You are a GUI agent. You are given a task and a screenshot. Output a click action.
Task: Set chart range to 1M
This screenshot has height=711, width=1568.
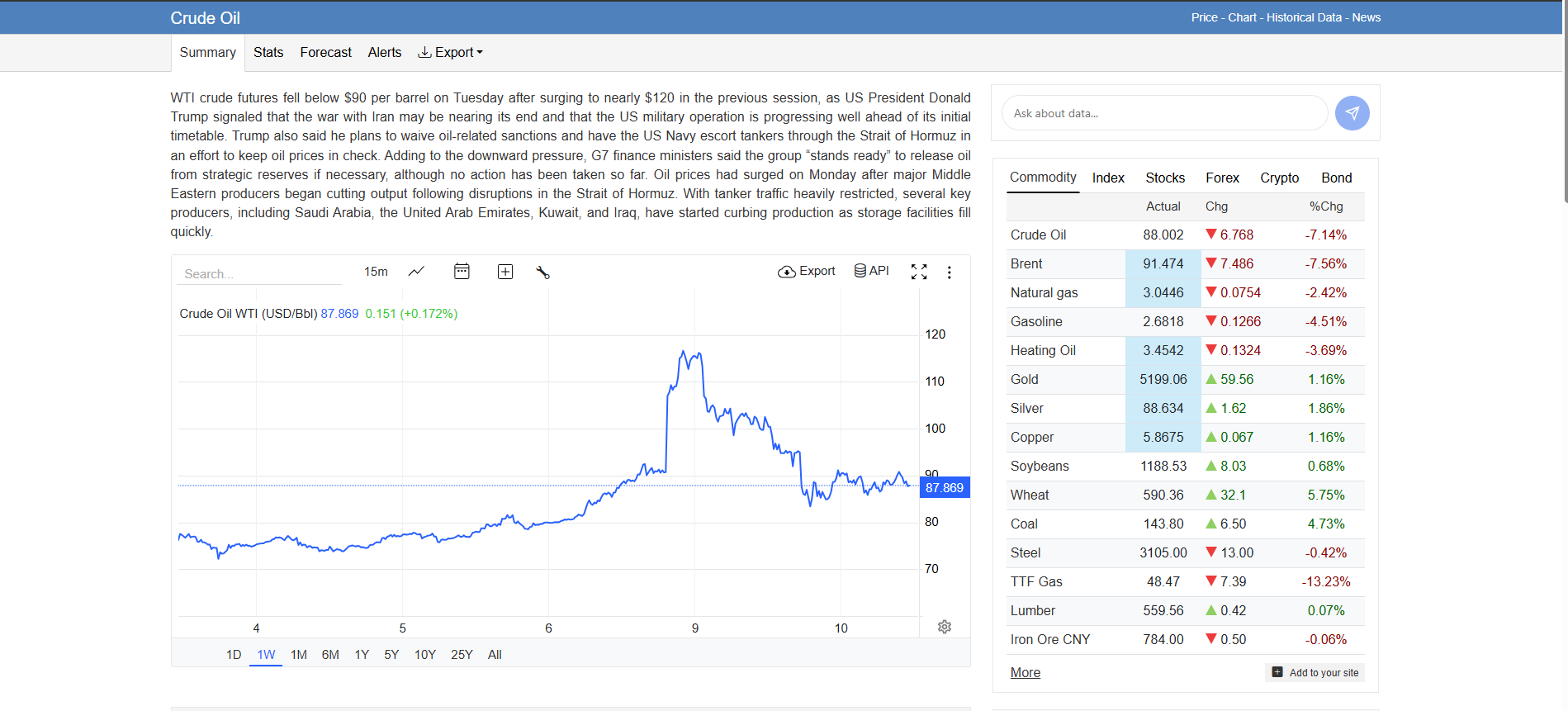click(x=299, y=655)
